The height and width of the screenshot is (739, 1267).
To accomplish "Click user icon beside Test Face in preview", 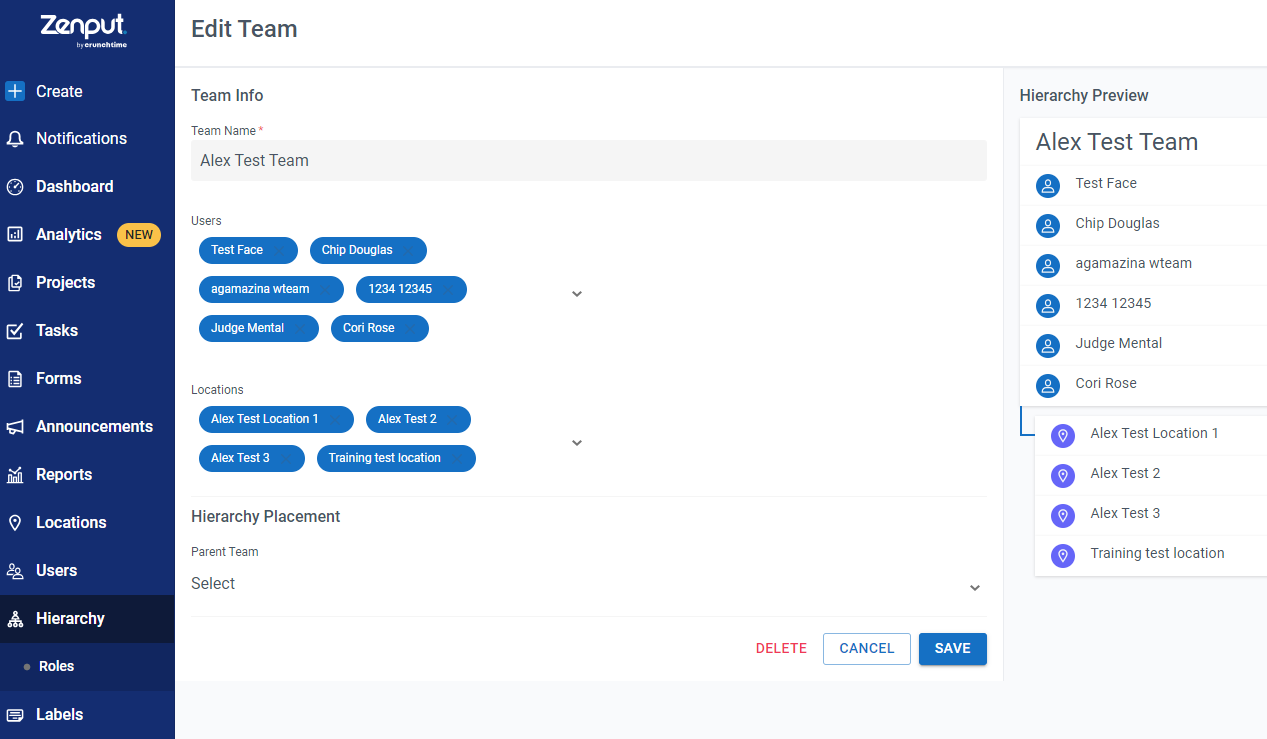I will click(1048, 185).
